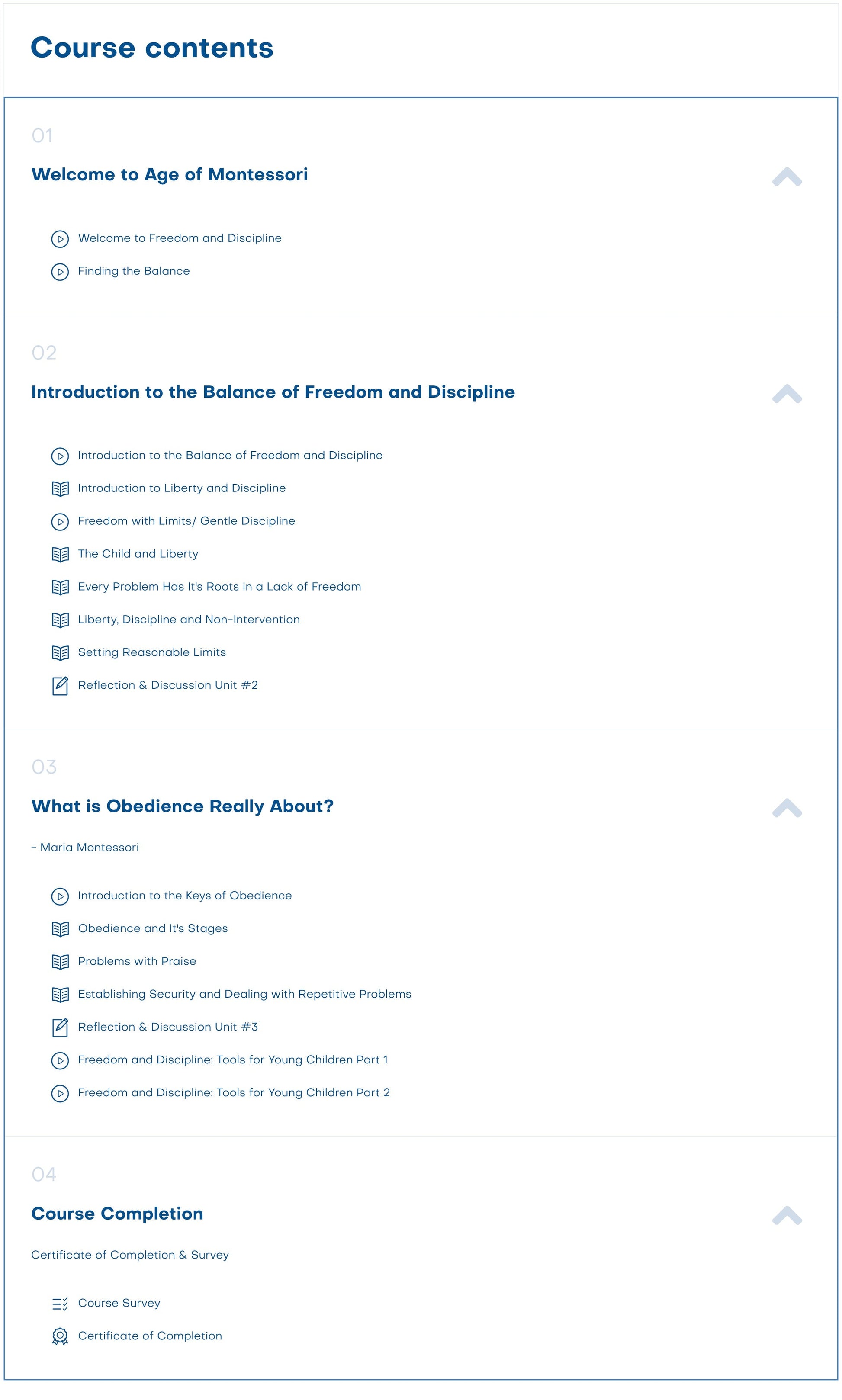Collapse the What is Obedience Really About chevron
Viewport: 842px width, 1400px height.
click(787, 808)
